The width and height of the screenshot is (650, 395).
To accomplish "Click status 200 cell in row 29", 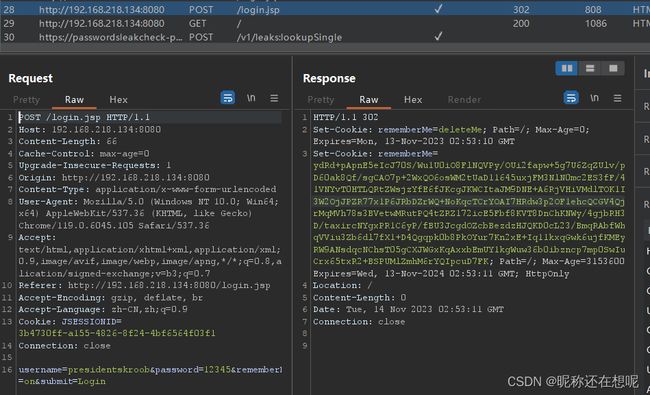I will [x=521, y=24].
